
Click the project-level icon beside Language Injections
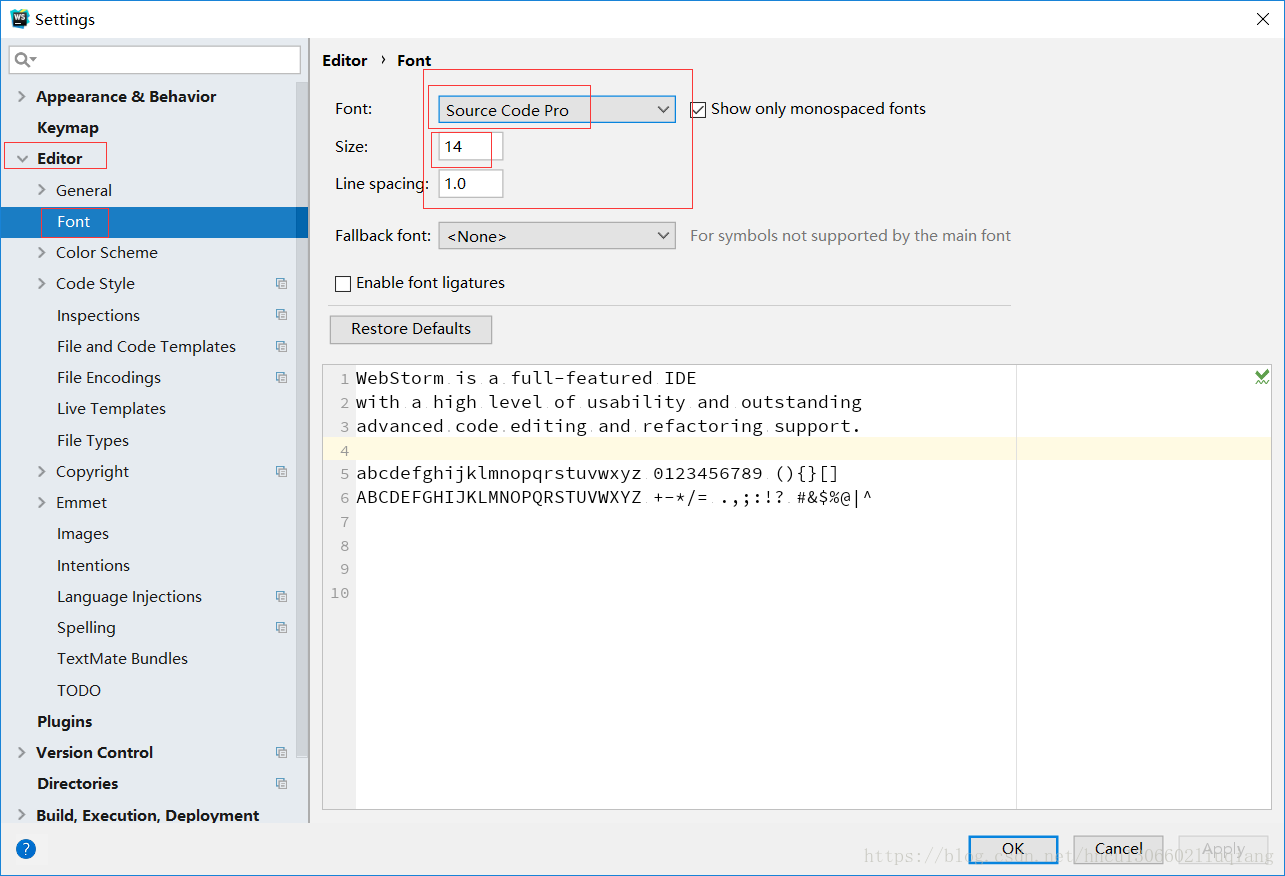281,596
